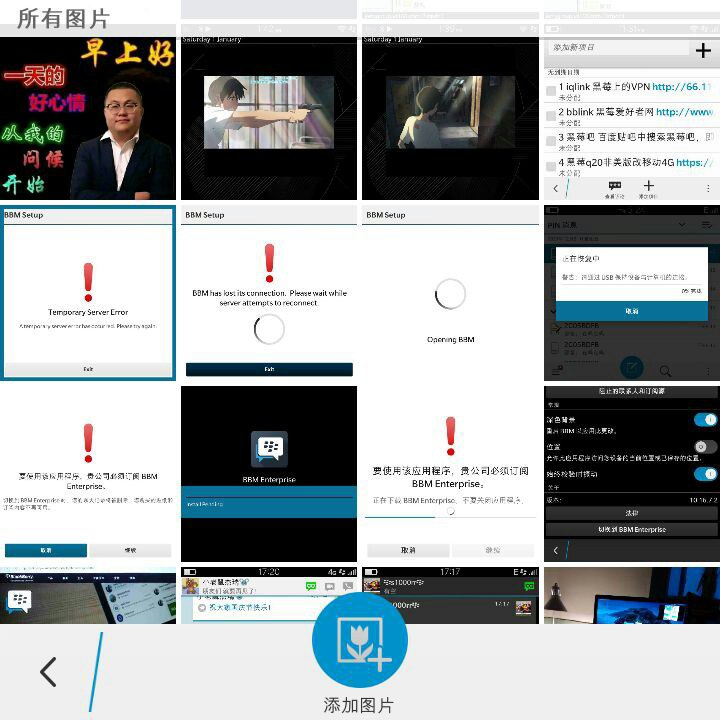This screenshot has height=720, width=720.
Task: Tap the round blue add-picture icon
Action: point(360,640)
